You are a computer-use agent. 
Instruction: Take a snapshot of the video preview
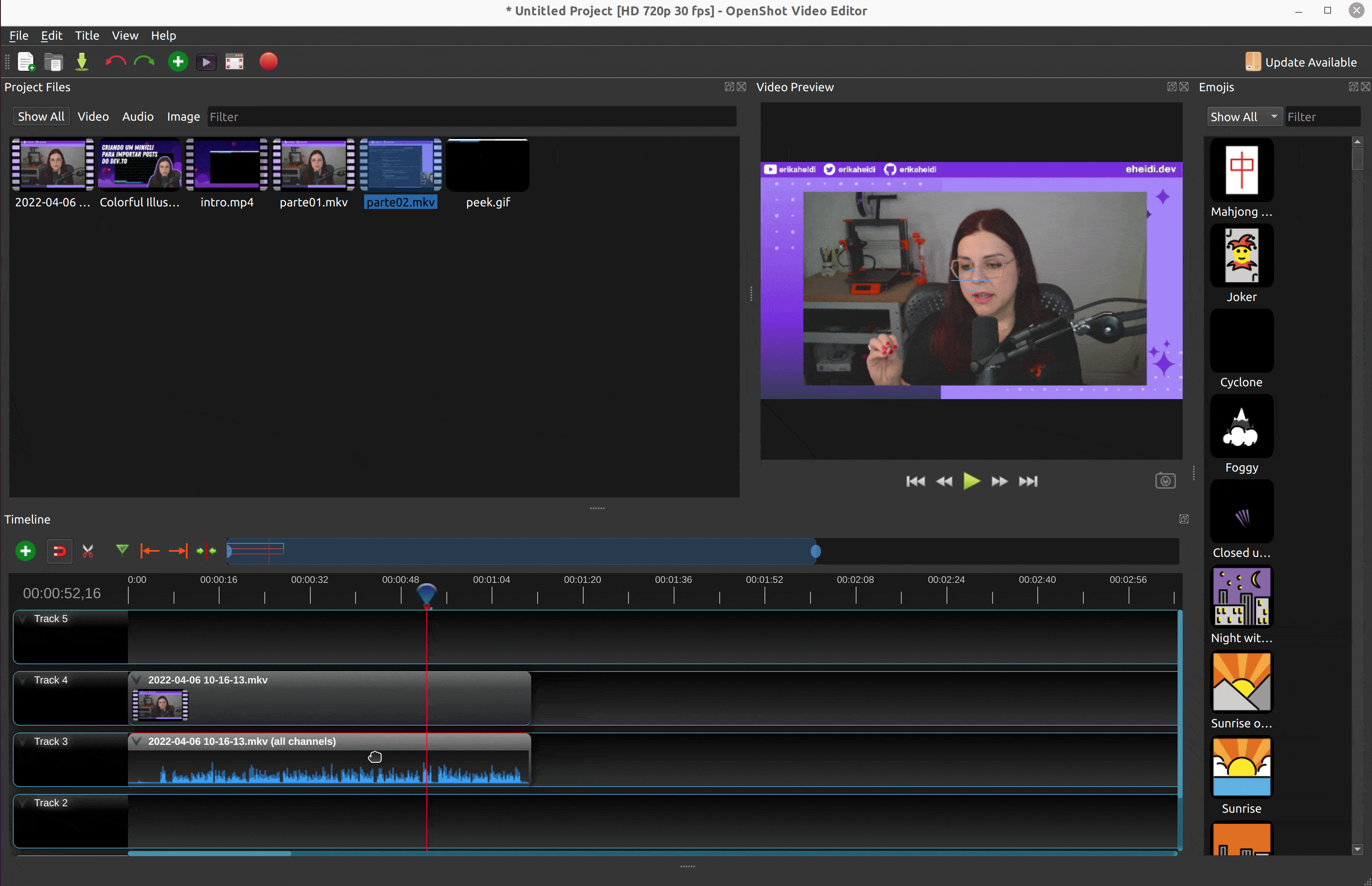pos(1165,481)
